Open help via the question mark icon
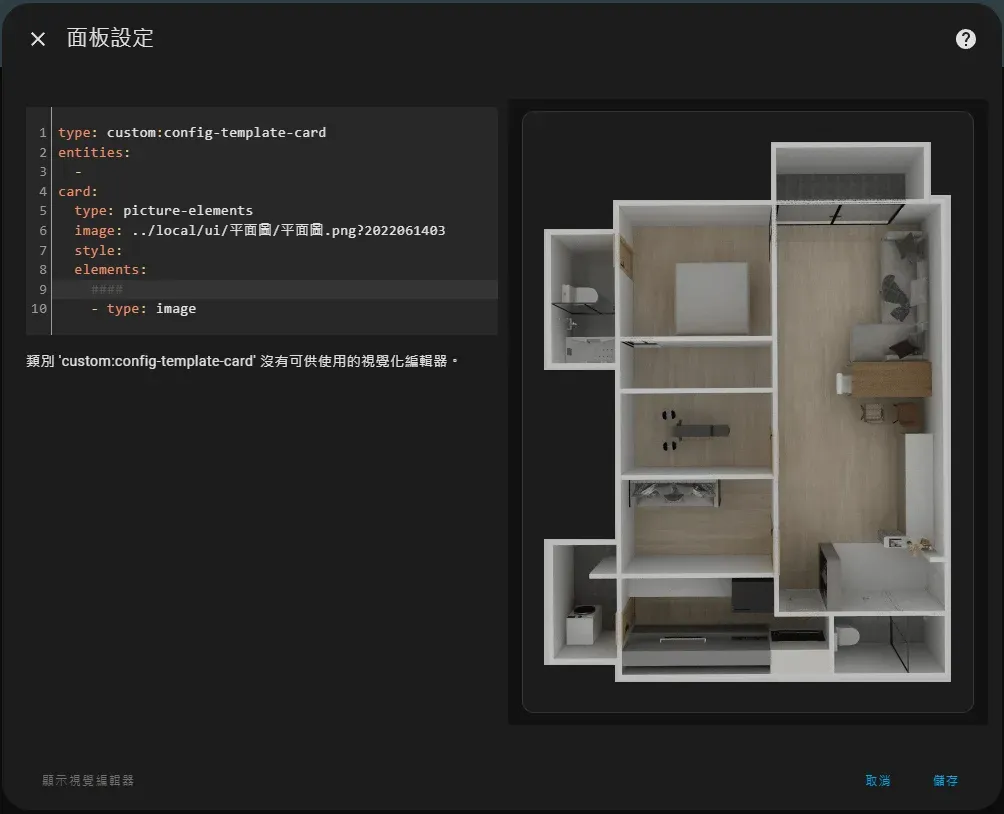 965,39
